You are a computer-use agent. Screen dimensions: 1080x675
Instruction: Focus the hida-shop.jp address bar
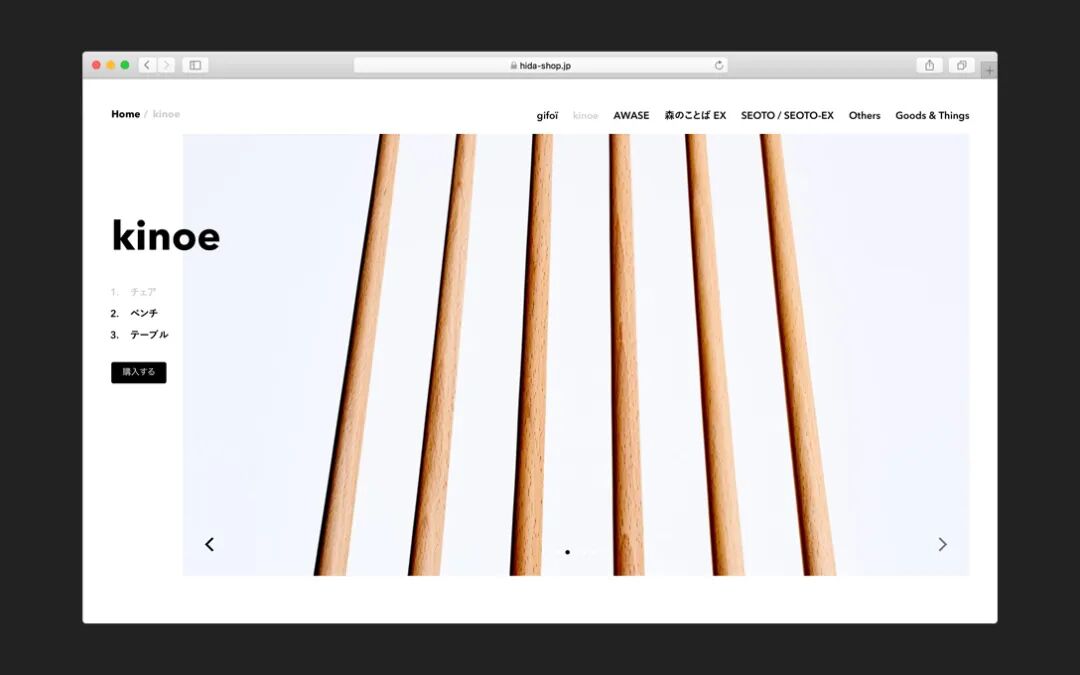(541, 65)
